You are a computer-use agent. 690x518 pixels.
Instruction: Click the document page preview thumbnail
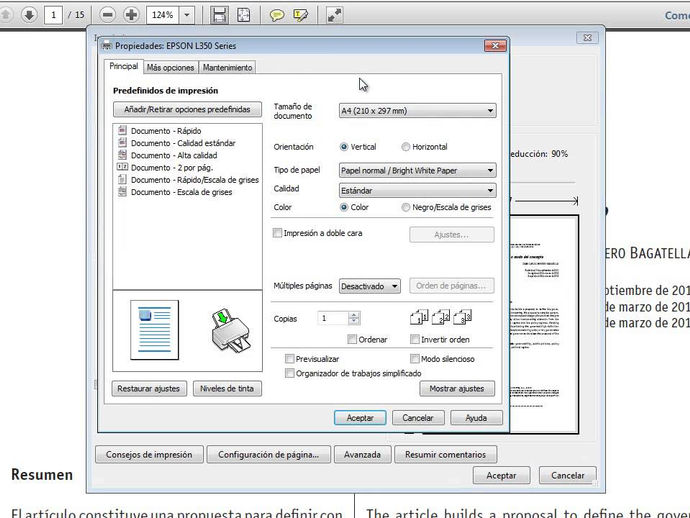154,330
